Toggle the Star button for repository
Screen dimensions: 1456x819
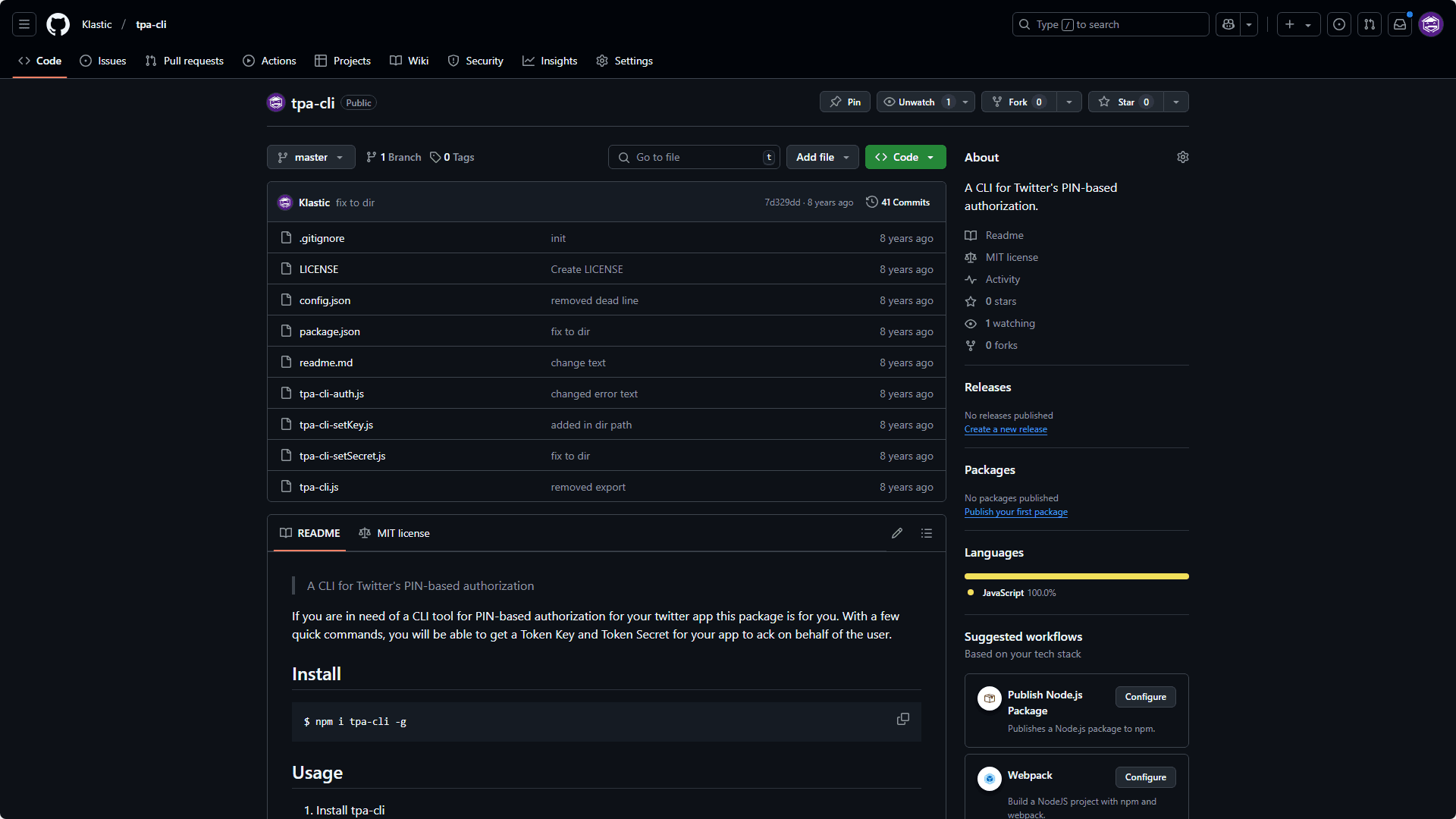click(1125, 102)
